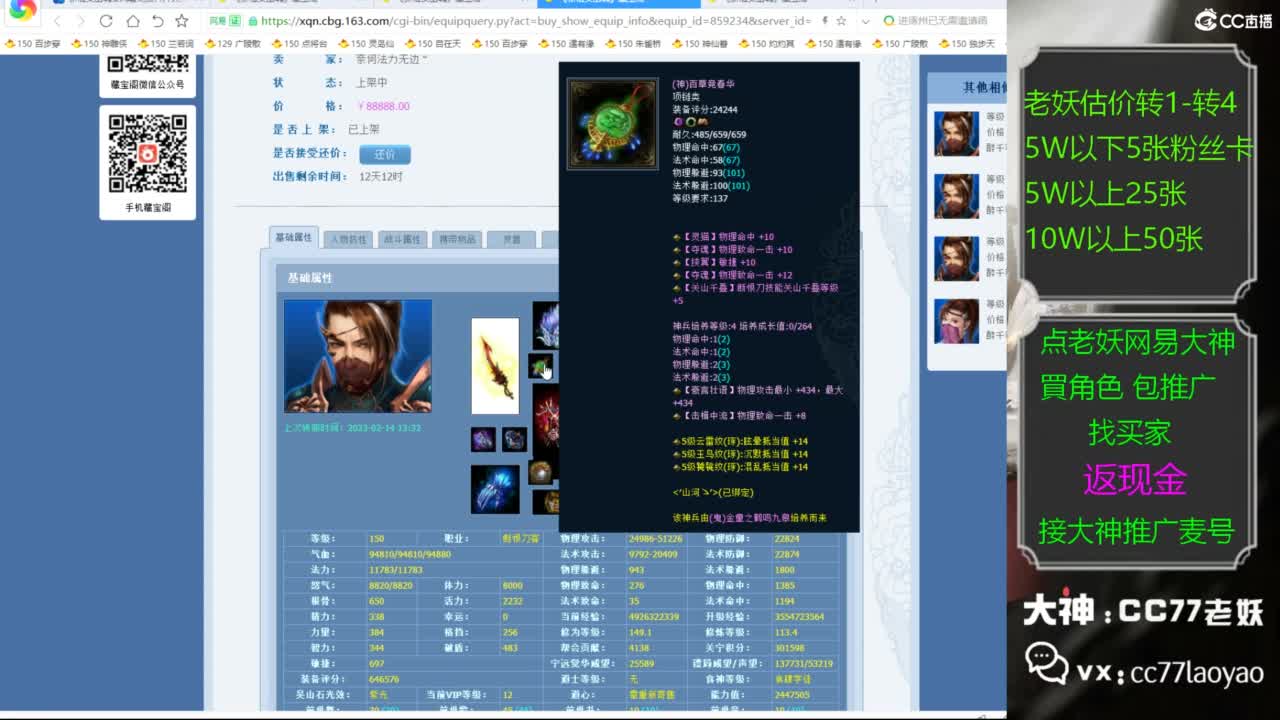Click the colorful browser logo icon
Screen dimensions: 1280x720
point(22,10)
